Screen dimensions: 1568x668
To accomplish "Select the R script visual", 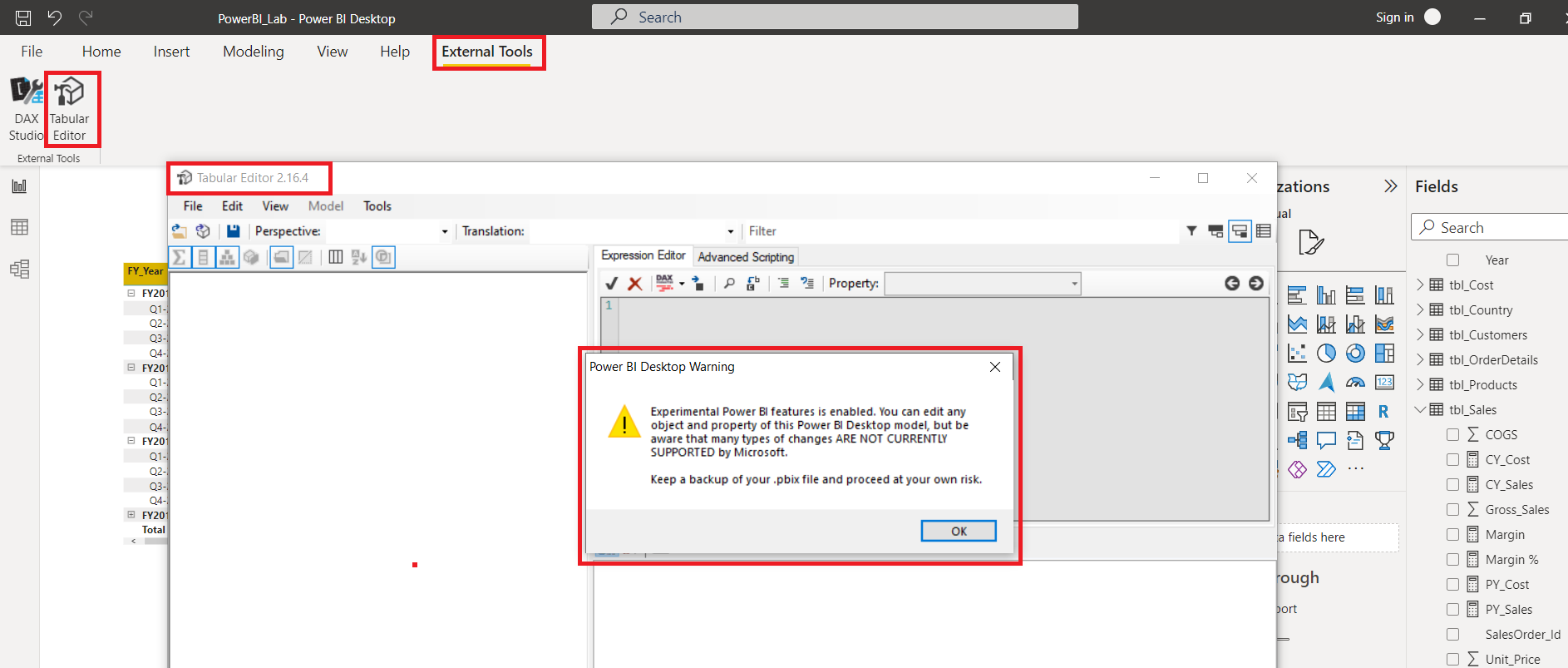I will coord(1383,412).
